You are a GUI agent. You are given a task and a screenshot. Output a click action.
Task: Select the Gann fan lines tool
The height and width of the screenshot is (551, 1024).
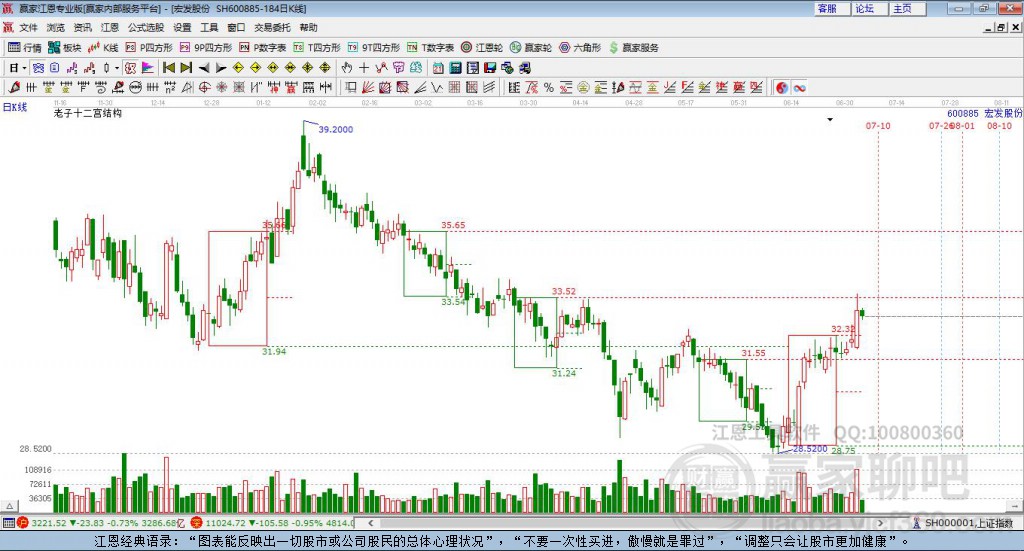click(368, 87)
